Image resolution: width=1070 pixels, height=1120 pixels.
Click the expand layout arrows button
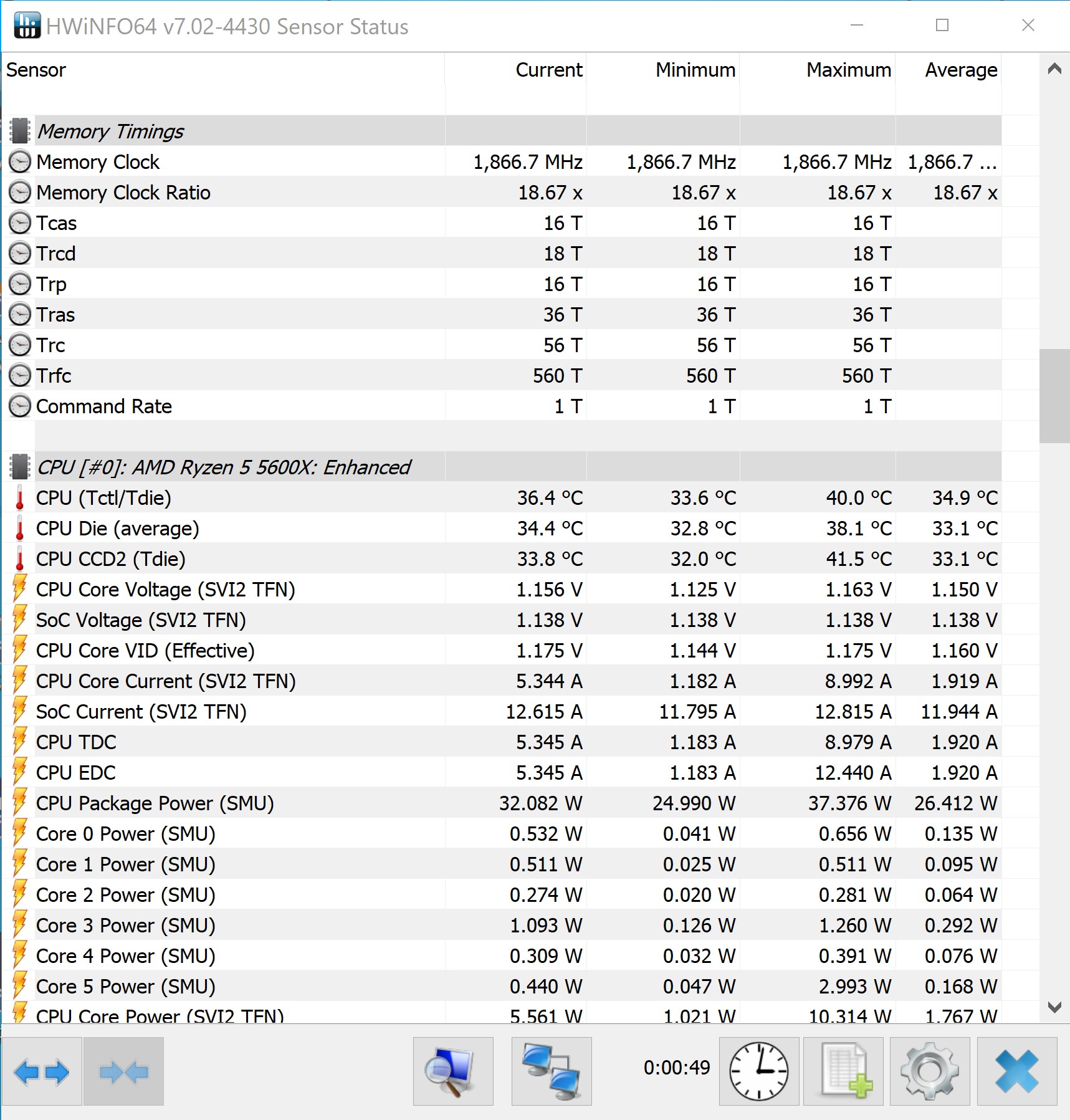(41, 1072)
